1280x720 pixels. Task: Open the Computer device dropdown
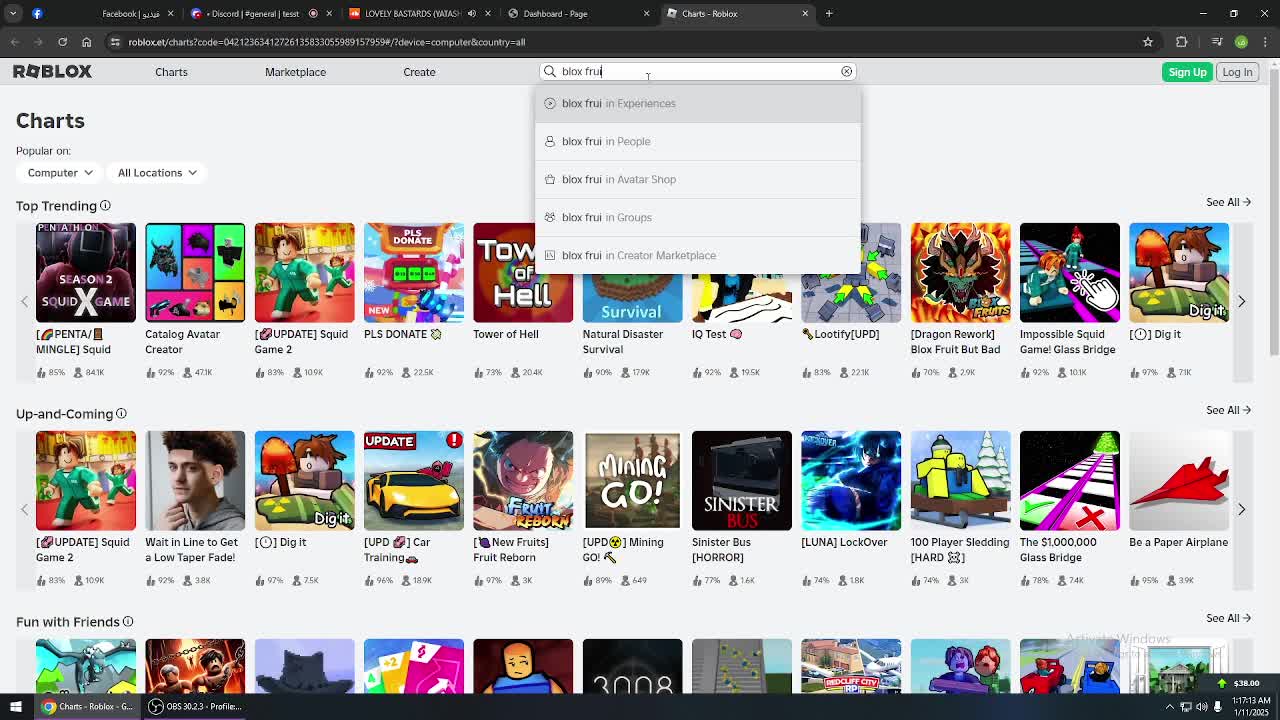60,173
